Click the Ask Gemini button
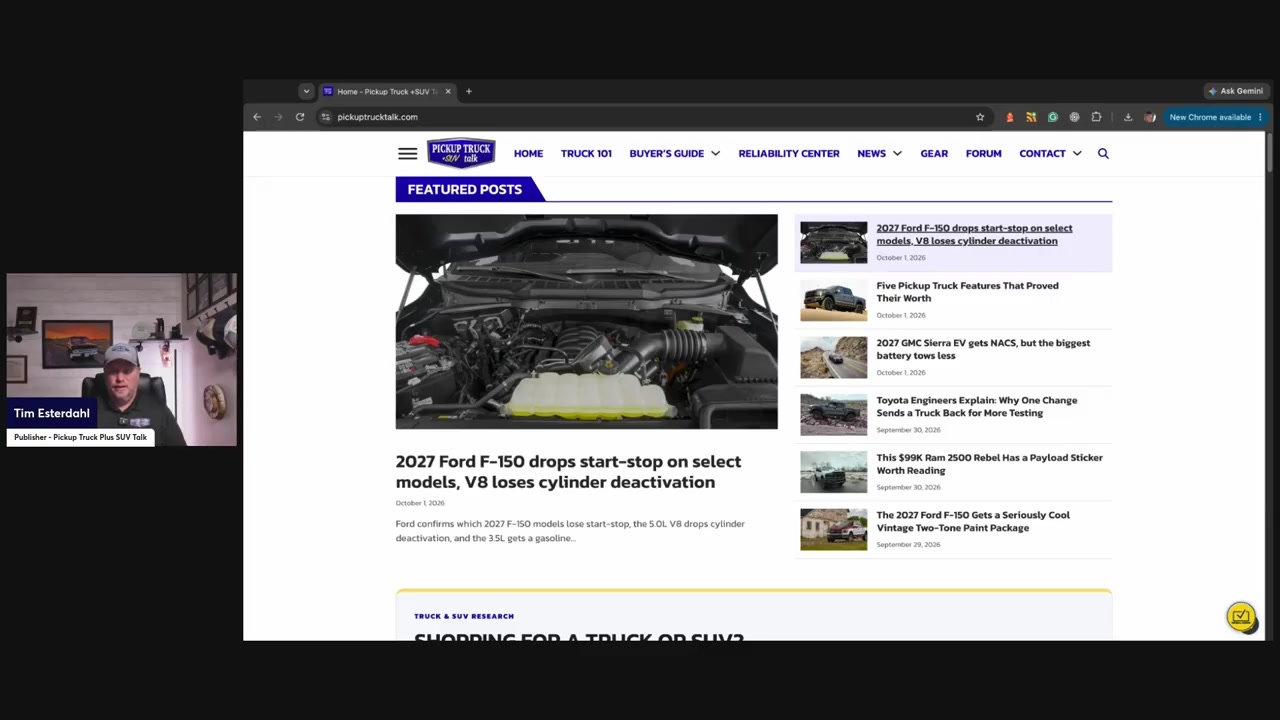The width and height of the screenshot is (1280, 720). (1236, 91)
